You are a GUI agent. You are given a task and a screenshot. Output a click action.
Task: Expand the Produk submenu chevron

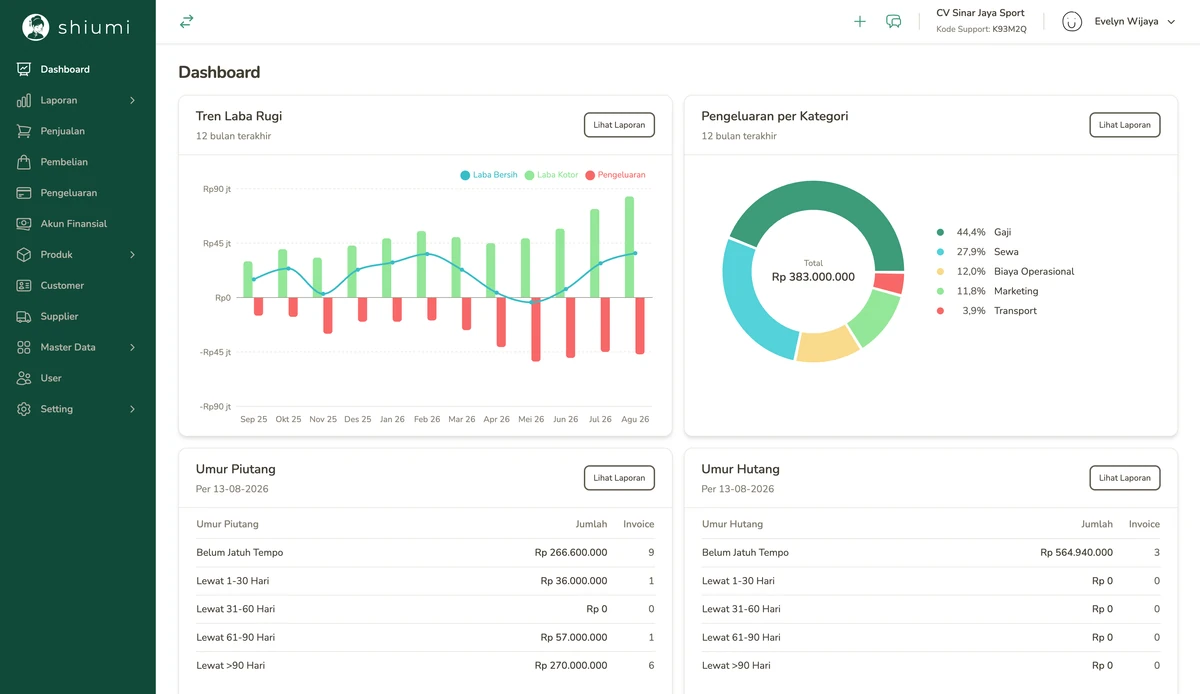(x=132, y=255)
